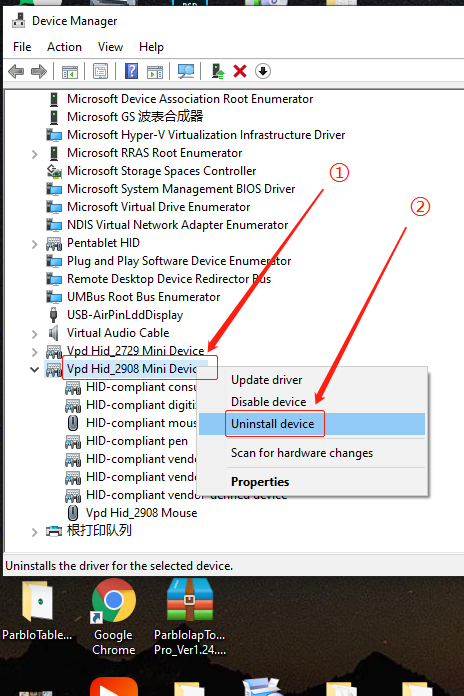Click the red X Uninstall device icon
This screenshot has width=464, height=696.
[240, 71]
